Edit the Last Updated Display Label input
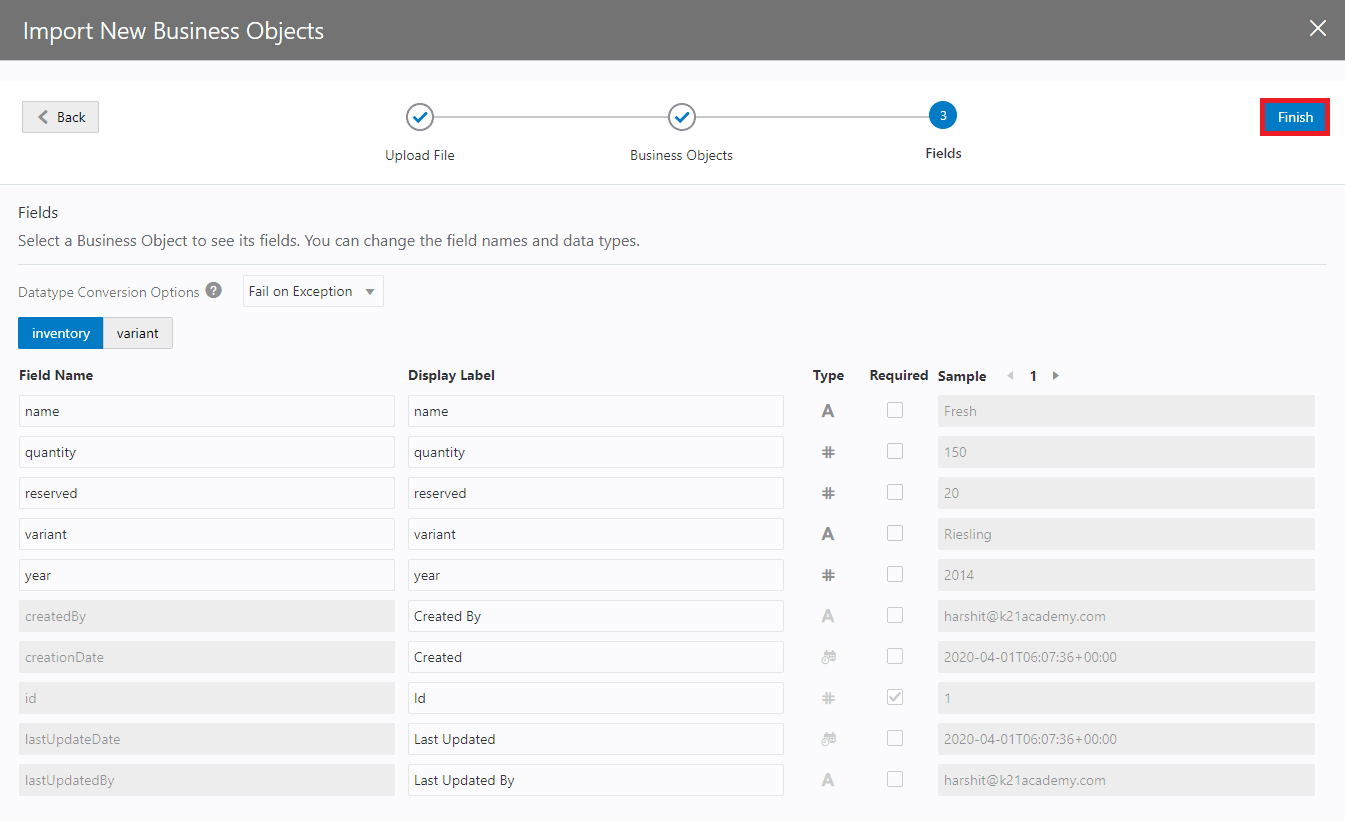Screen dimensions: 1345x821 [x=596, y=739]
